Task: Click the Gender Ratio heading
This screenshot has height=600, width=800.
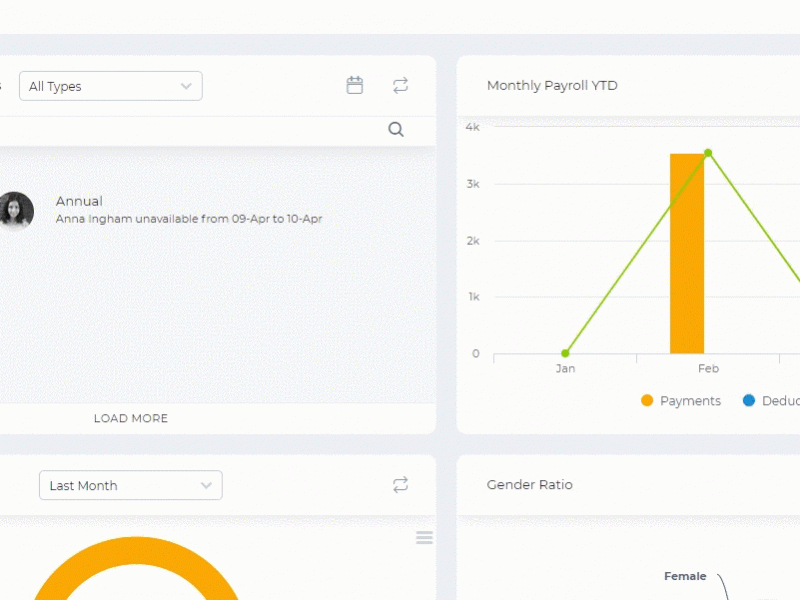Action: [x=530, y=485]
